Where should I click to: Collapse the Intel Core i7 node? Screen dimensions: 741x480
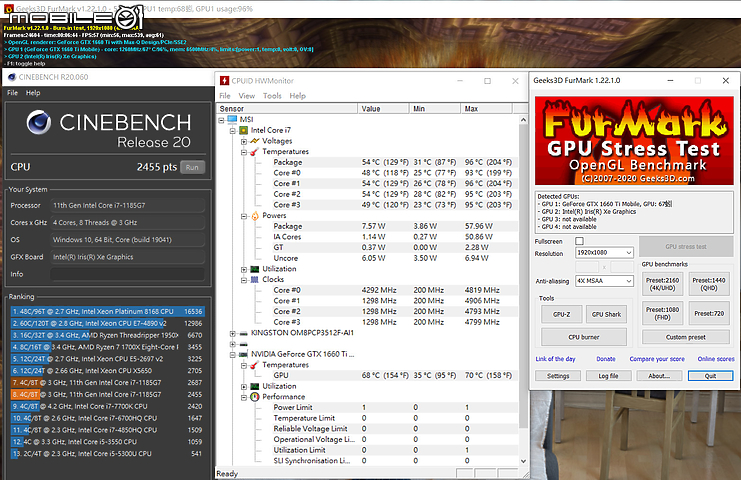[x=233, y=130]
